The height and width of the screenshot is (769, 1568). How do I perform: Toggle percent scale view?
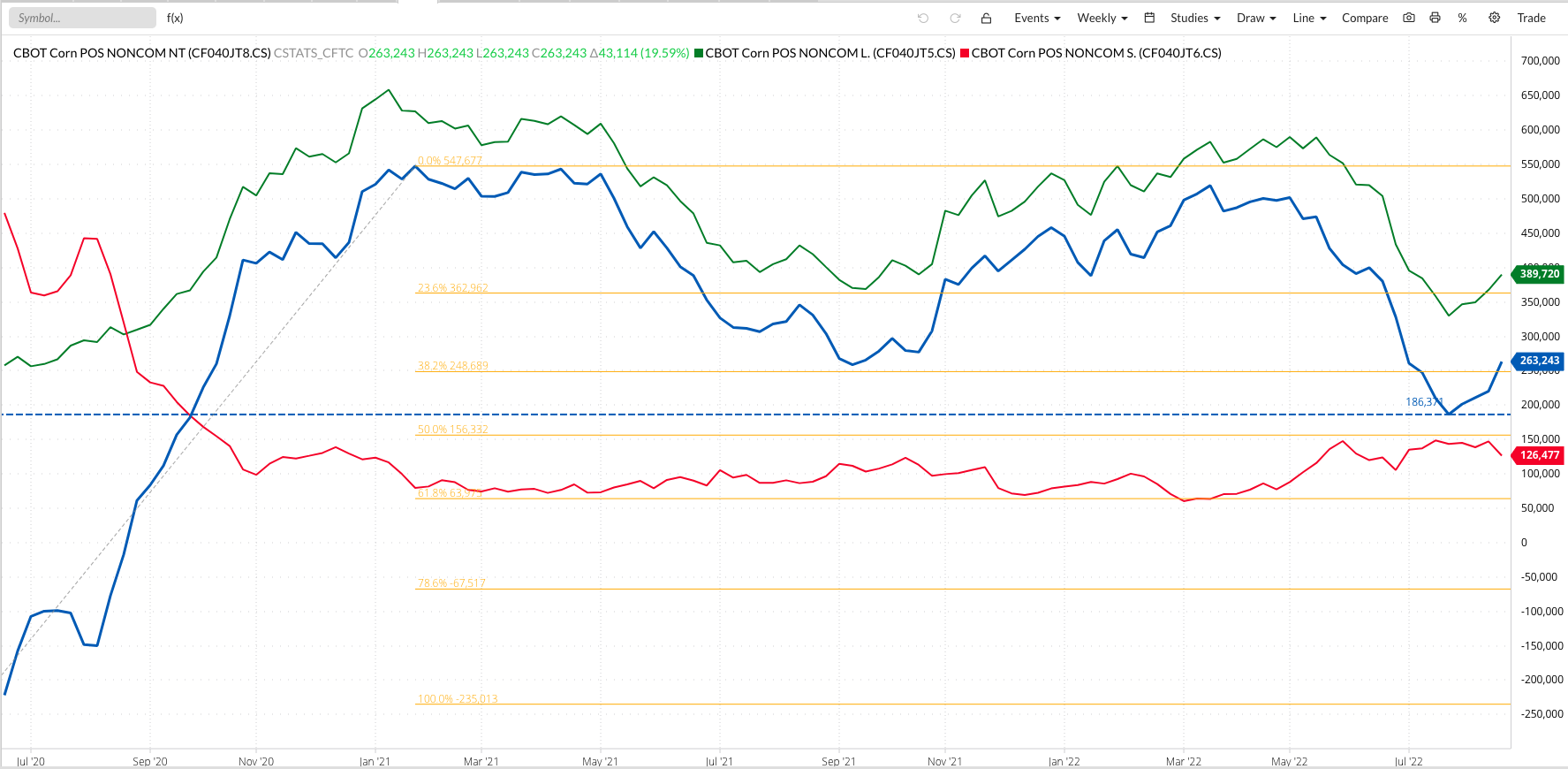pos(1463,18)
